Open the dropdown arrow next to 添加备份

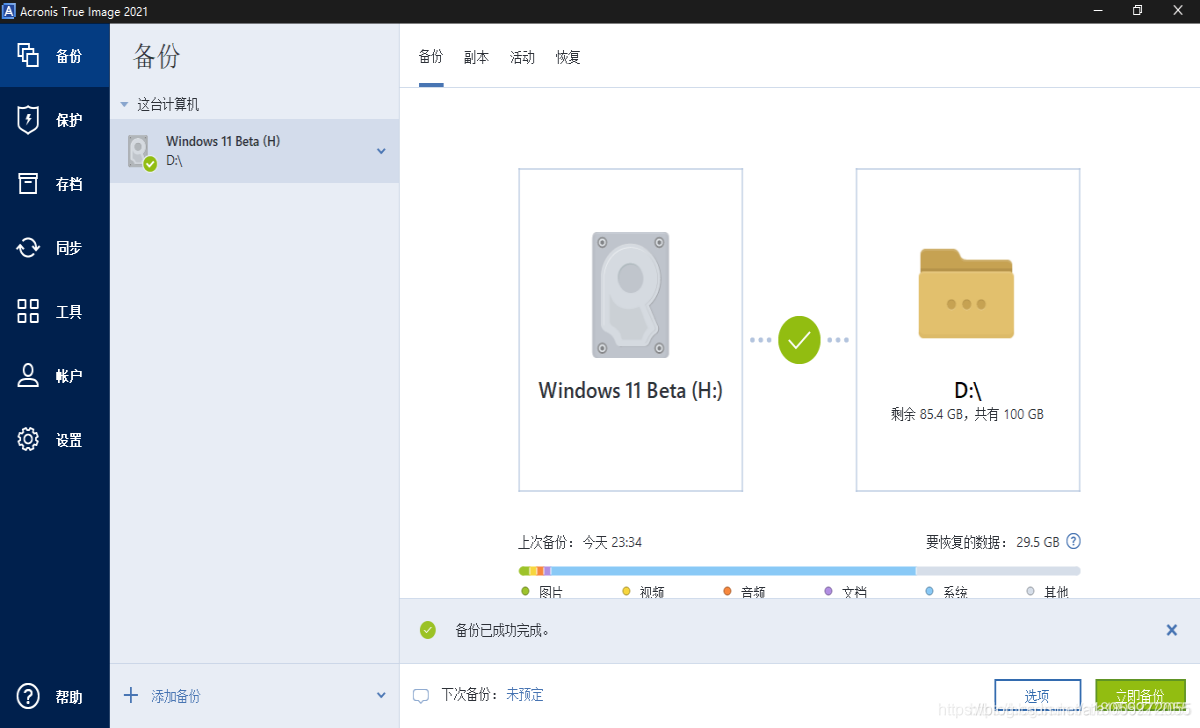381,695
